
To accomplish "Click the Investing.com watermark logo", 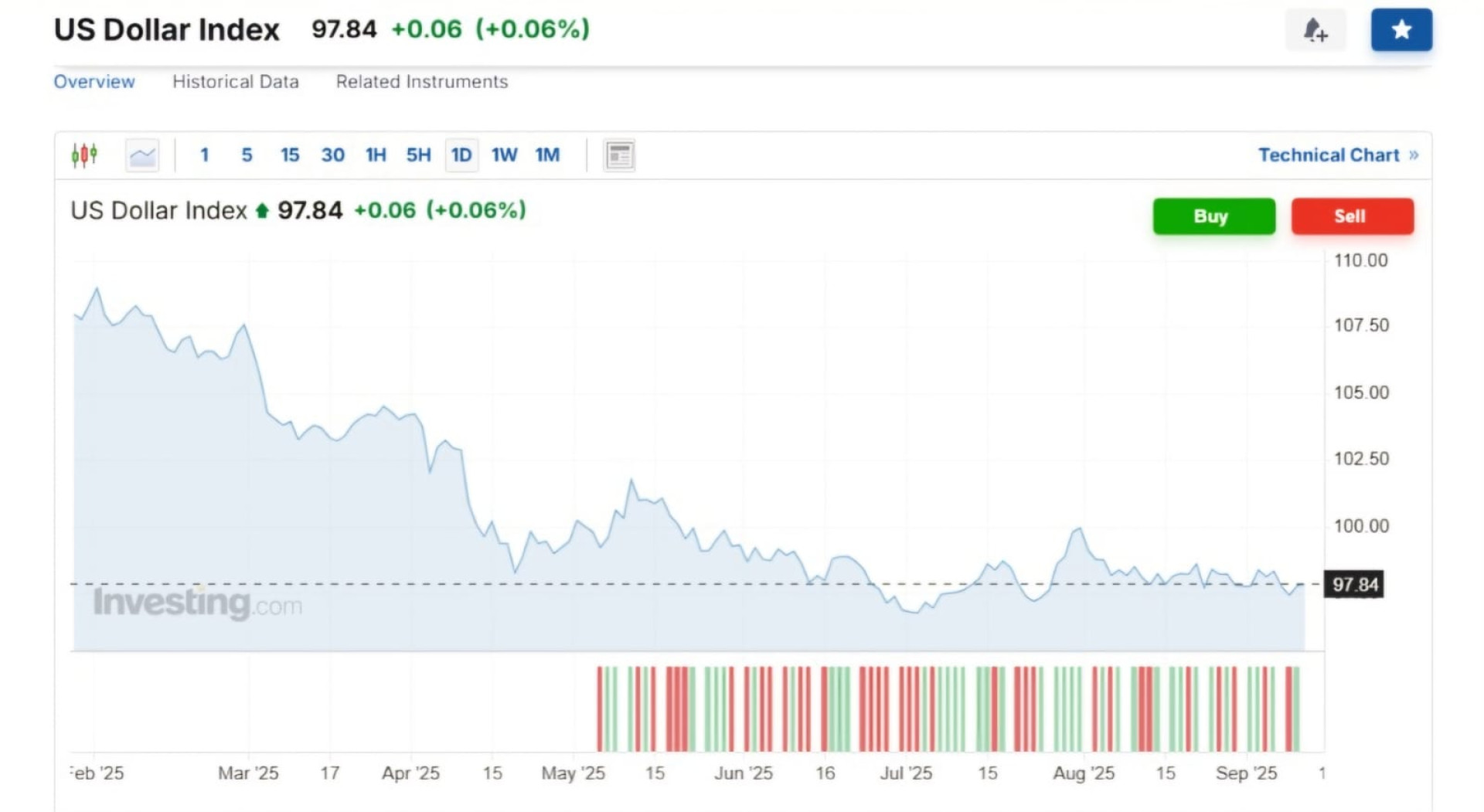I will click(x=197, y=603).
